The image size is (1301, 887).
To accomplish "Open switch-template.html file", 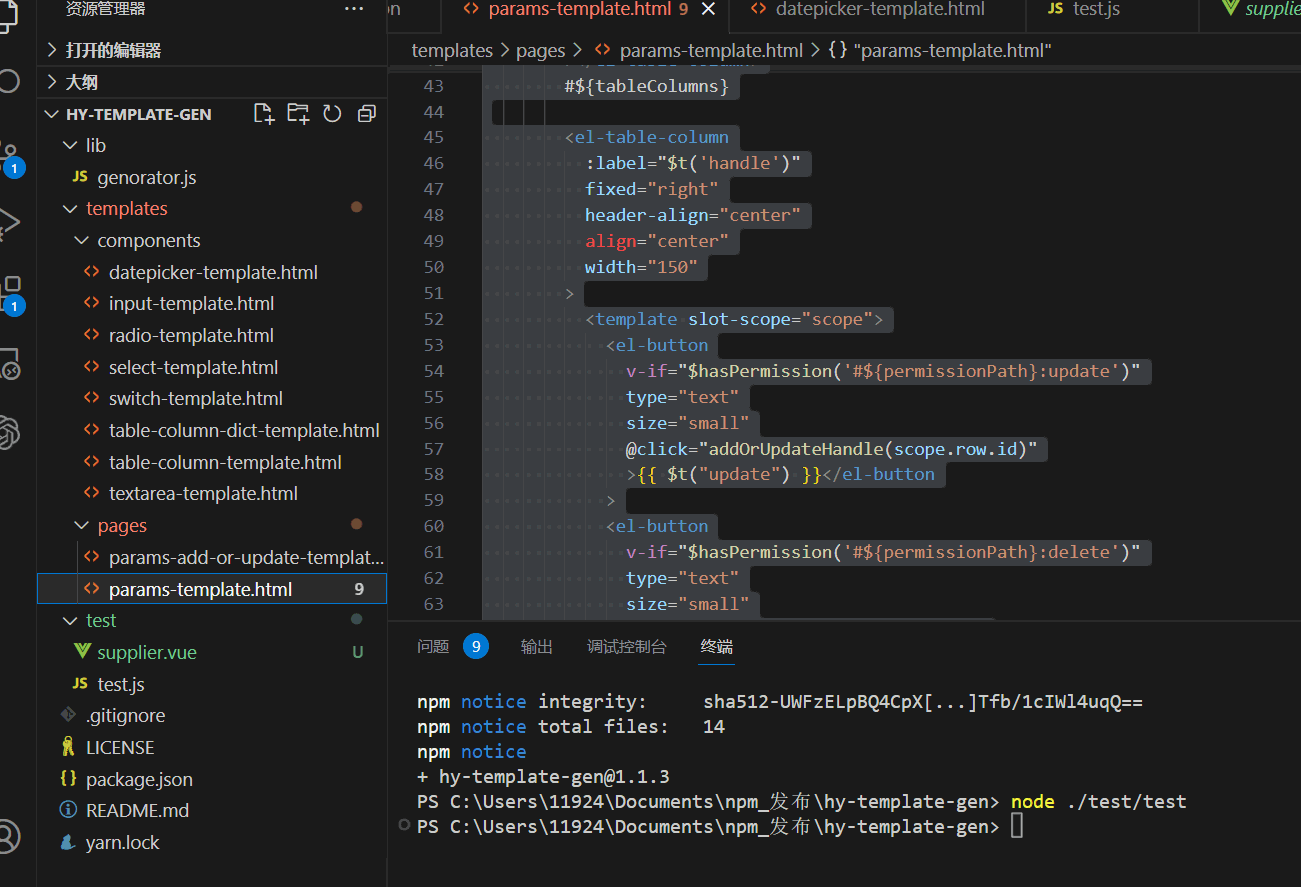I will 211,398.
